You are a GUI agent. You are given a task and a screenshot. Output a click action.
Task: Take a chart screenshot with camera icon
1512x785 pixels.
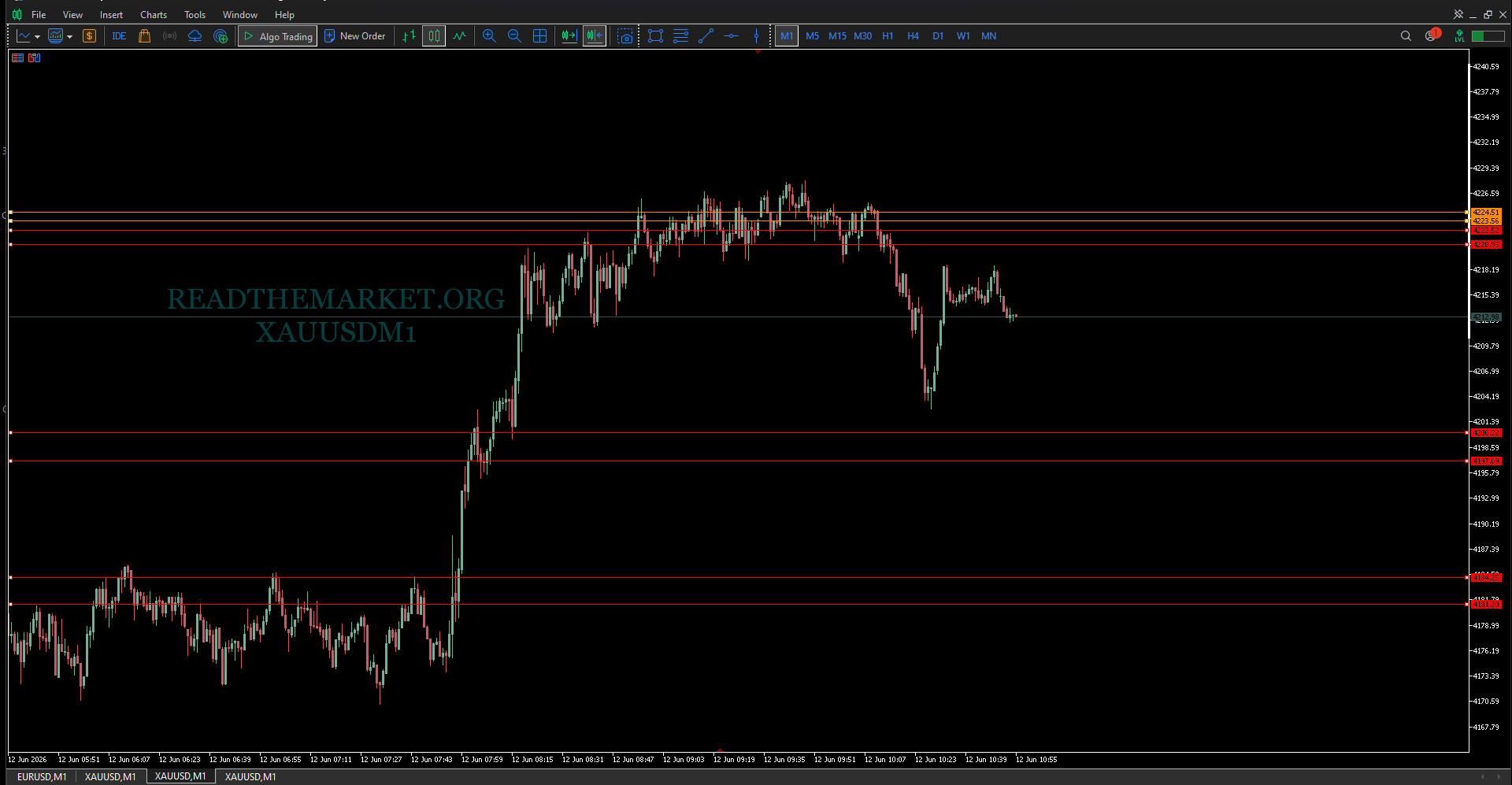tap(624, 36)
